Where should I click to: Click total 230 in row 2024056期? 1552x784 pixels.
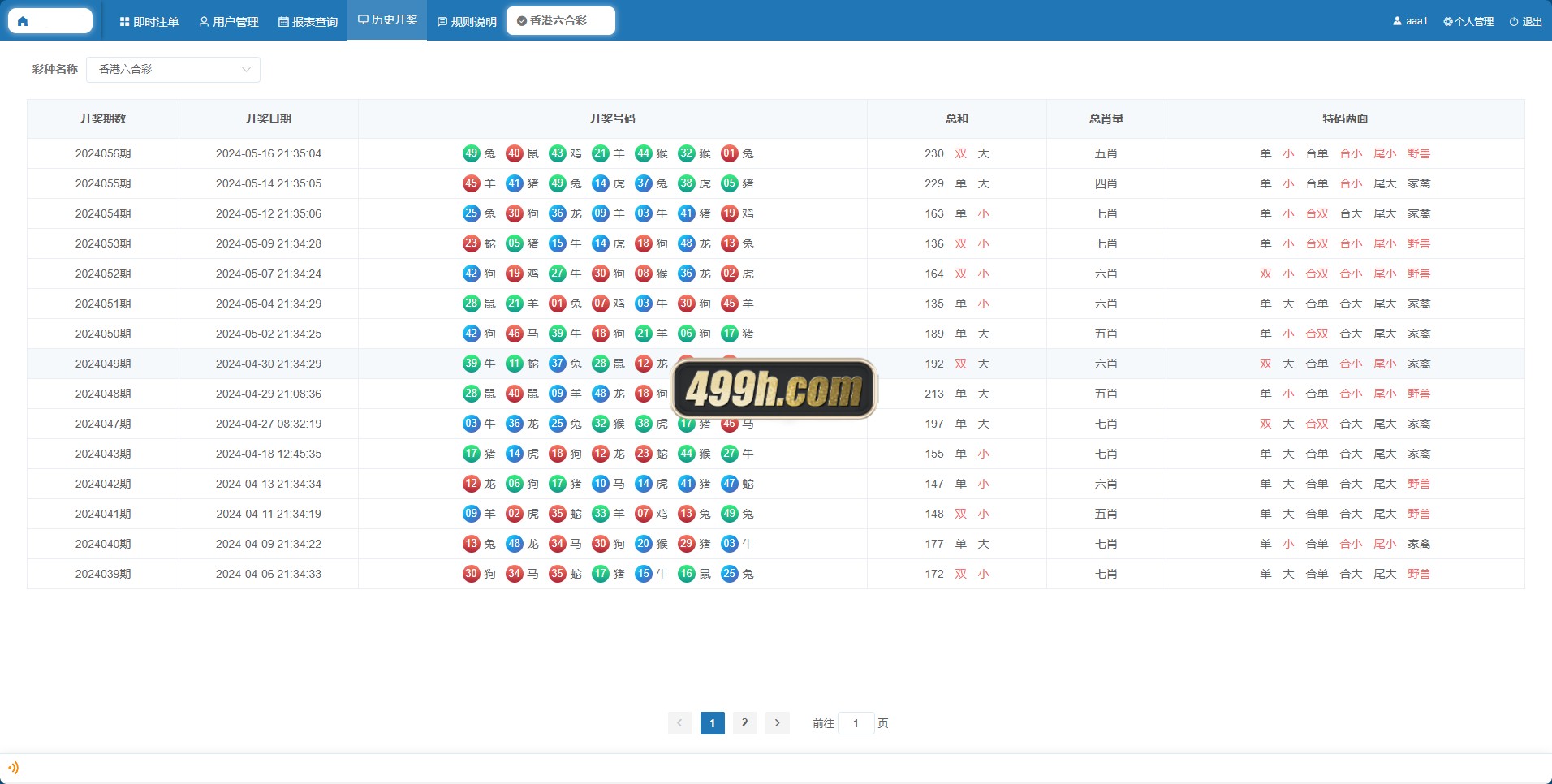pos(934,153)
